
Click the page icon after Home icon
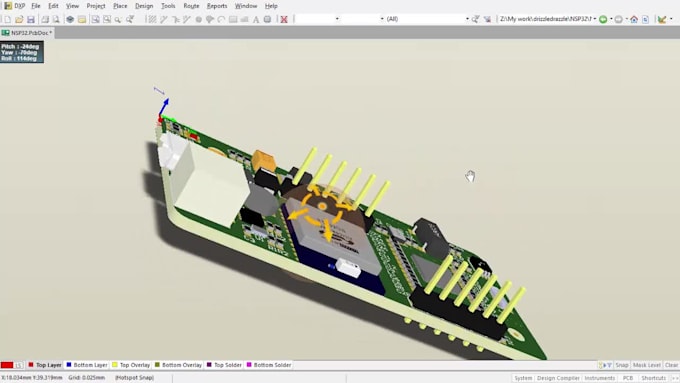tap(646, 19)
